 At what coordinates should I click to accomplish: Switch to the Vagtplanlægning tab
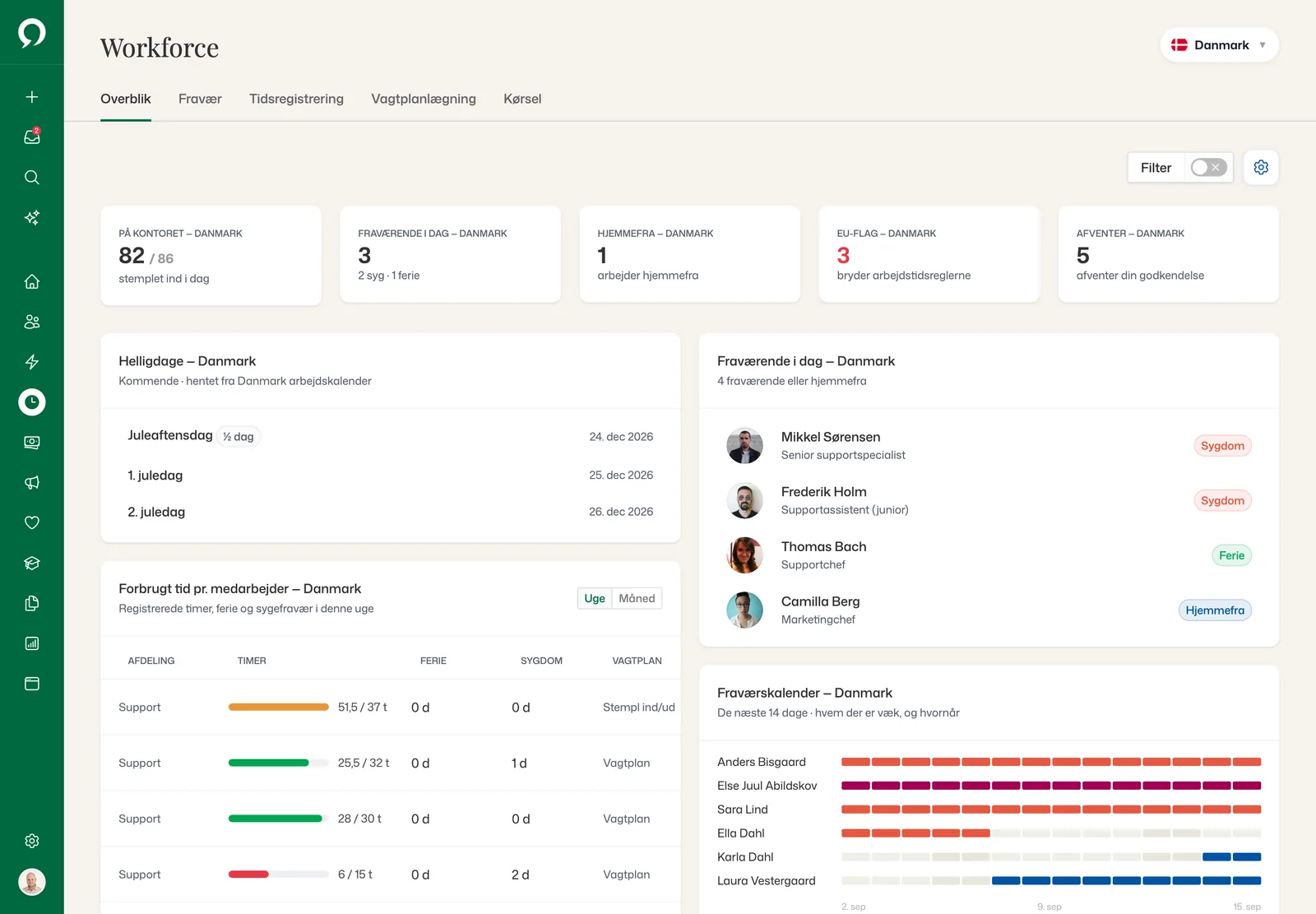pyautogui.click(x=424, y=99)
